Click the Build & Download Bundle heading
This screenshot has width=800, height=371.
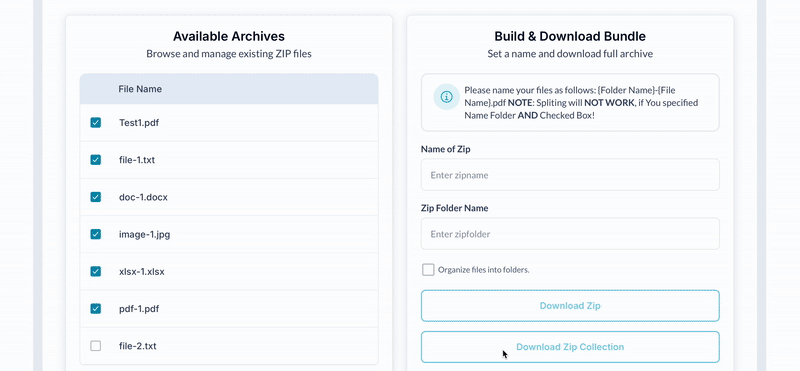coord(570,36)
